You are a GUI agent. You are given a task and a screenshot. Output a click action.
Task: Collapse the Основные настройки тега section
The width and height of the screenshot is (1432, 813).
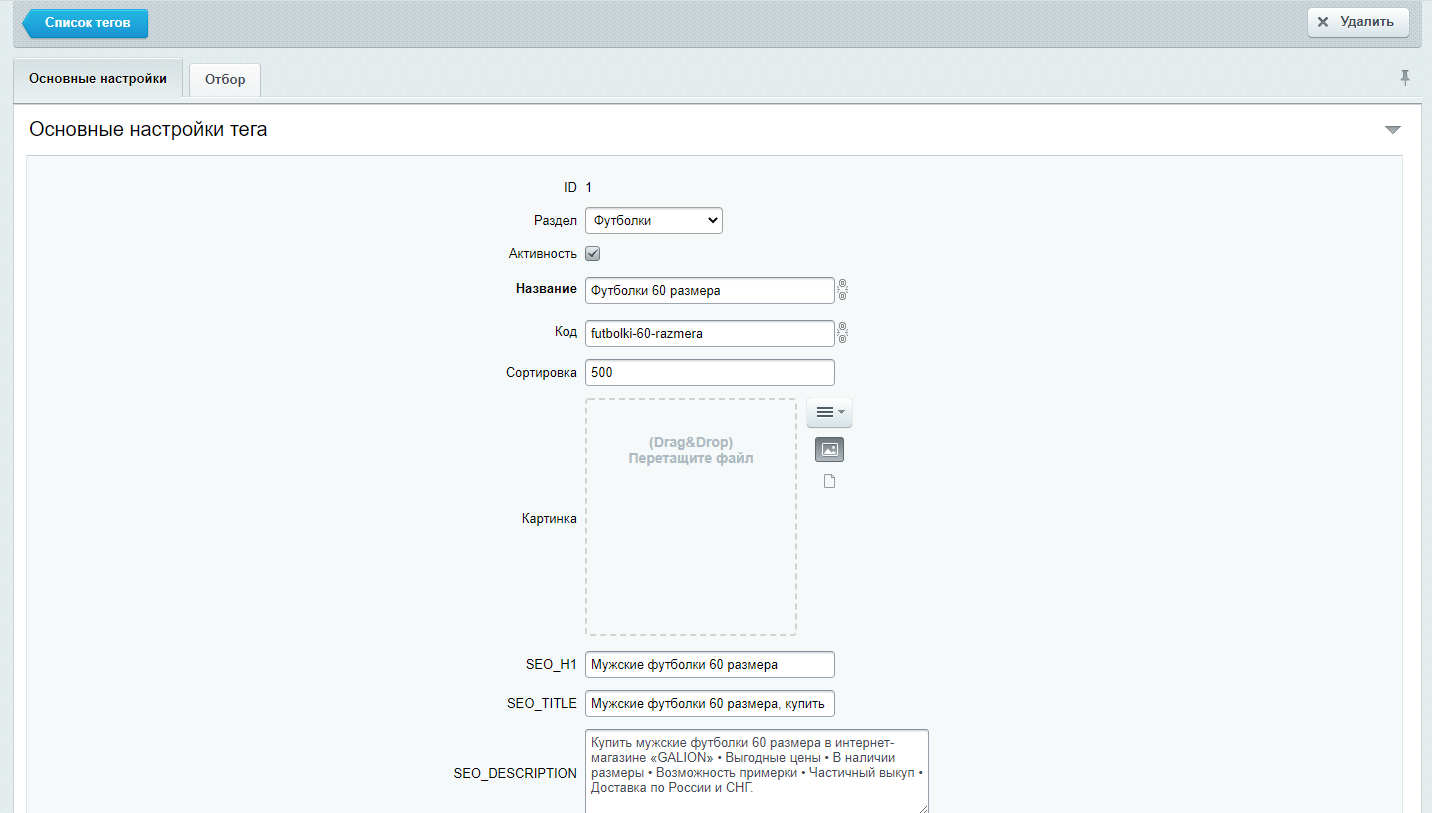[1392, 130]
